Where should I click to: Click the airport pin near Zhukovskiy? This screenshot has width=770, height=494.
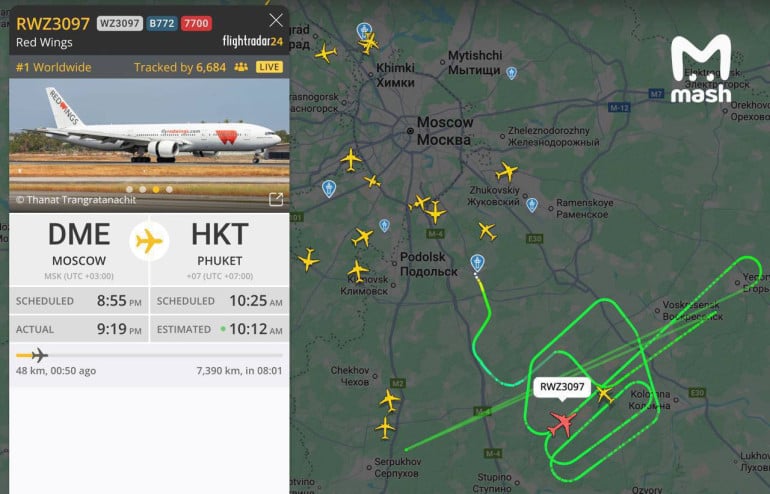tap(532, 205)
